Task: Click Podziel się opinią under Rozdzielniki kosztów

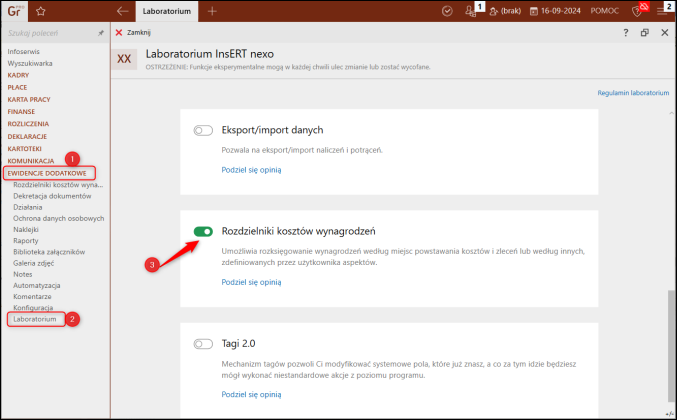Action: pyautogui.click(x=251, y=282)
